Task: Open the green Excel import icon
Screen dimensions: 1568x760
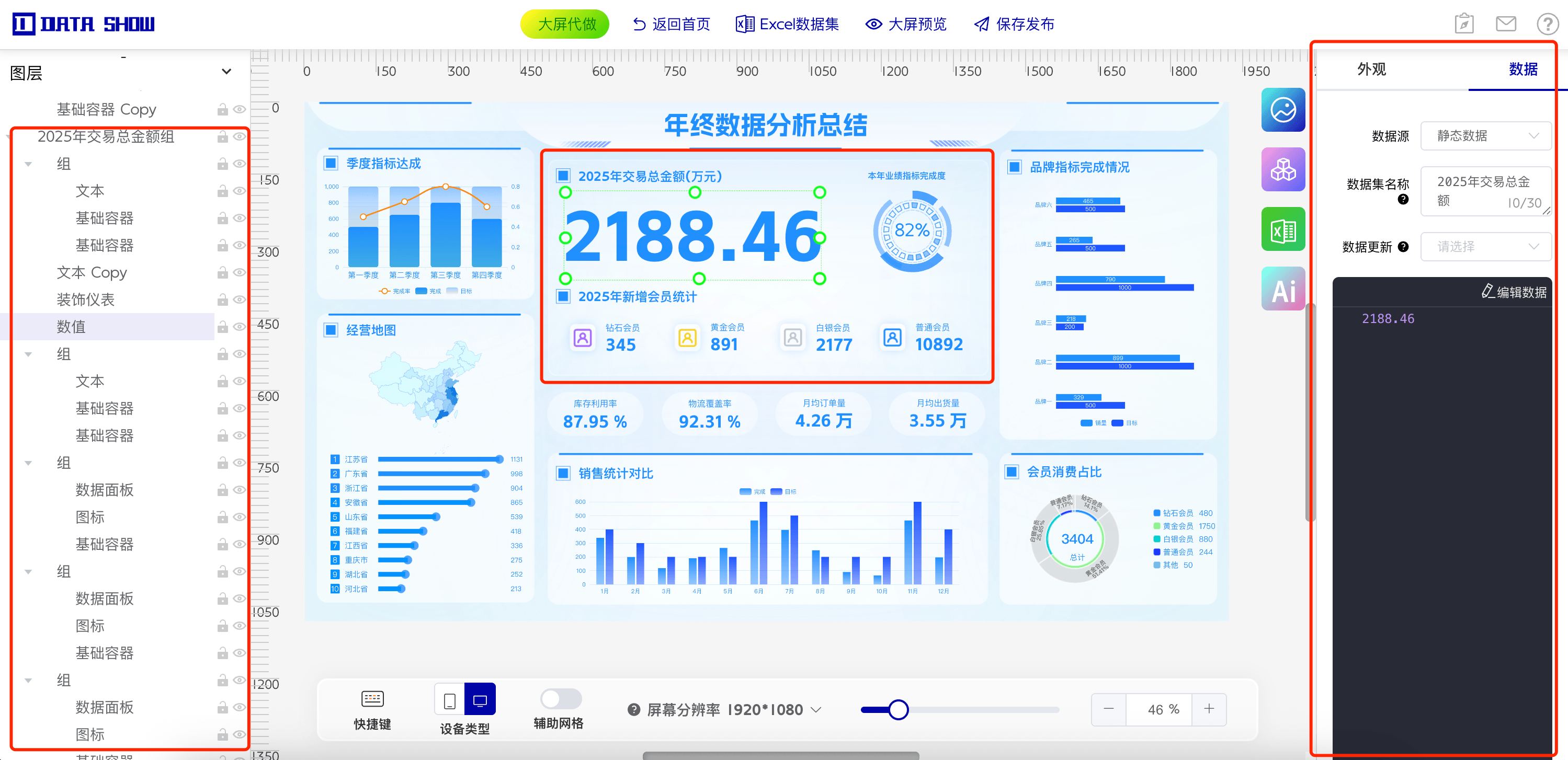Action: click(x=1282, y=229)
